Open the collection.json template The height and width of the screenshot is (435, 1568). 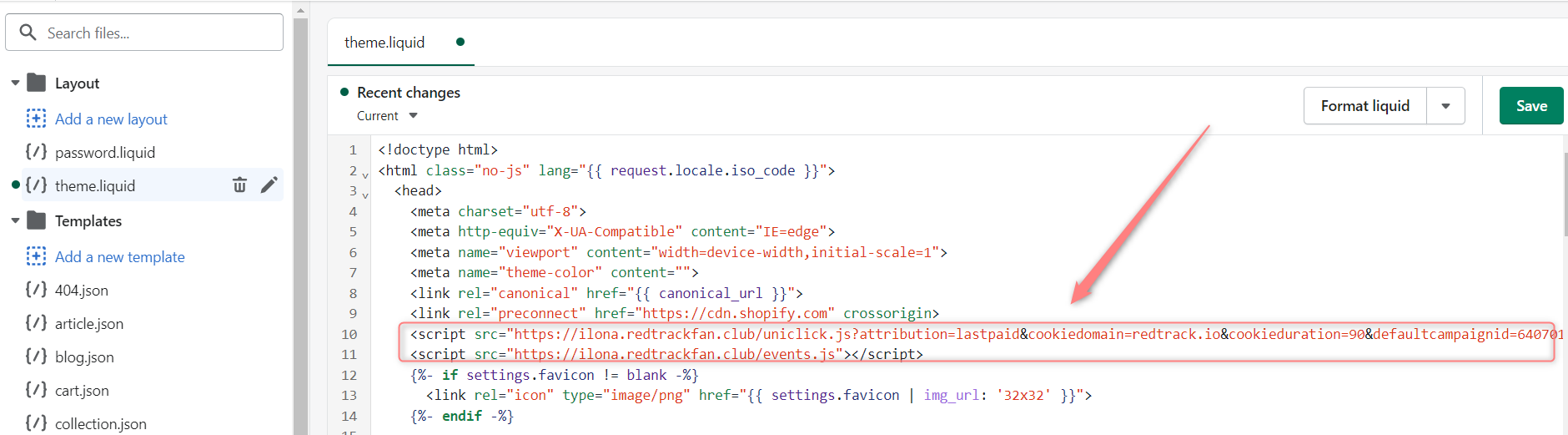101,424
